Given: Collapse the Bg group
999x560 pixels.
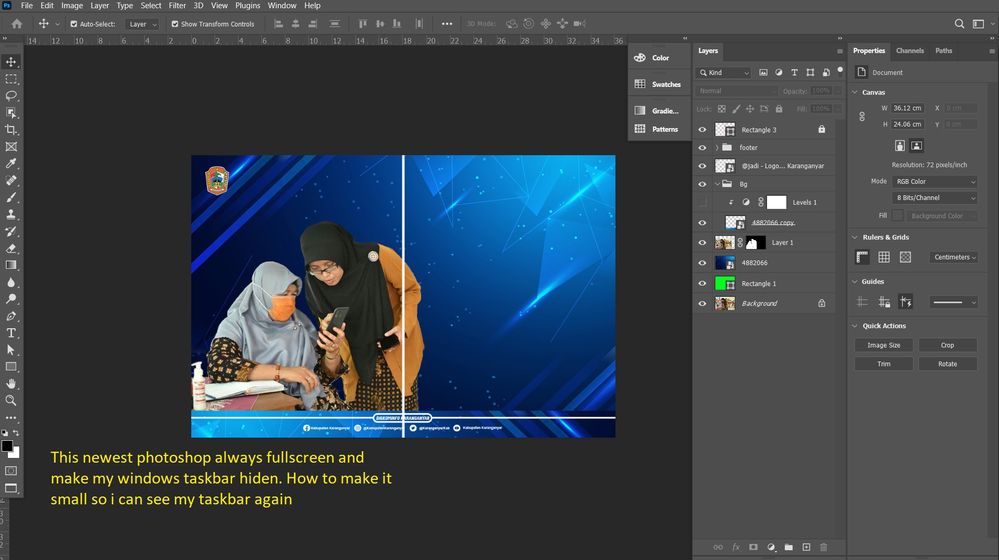Looking at the screenshot, I should tap(717, 184).
